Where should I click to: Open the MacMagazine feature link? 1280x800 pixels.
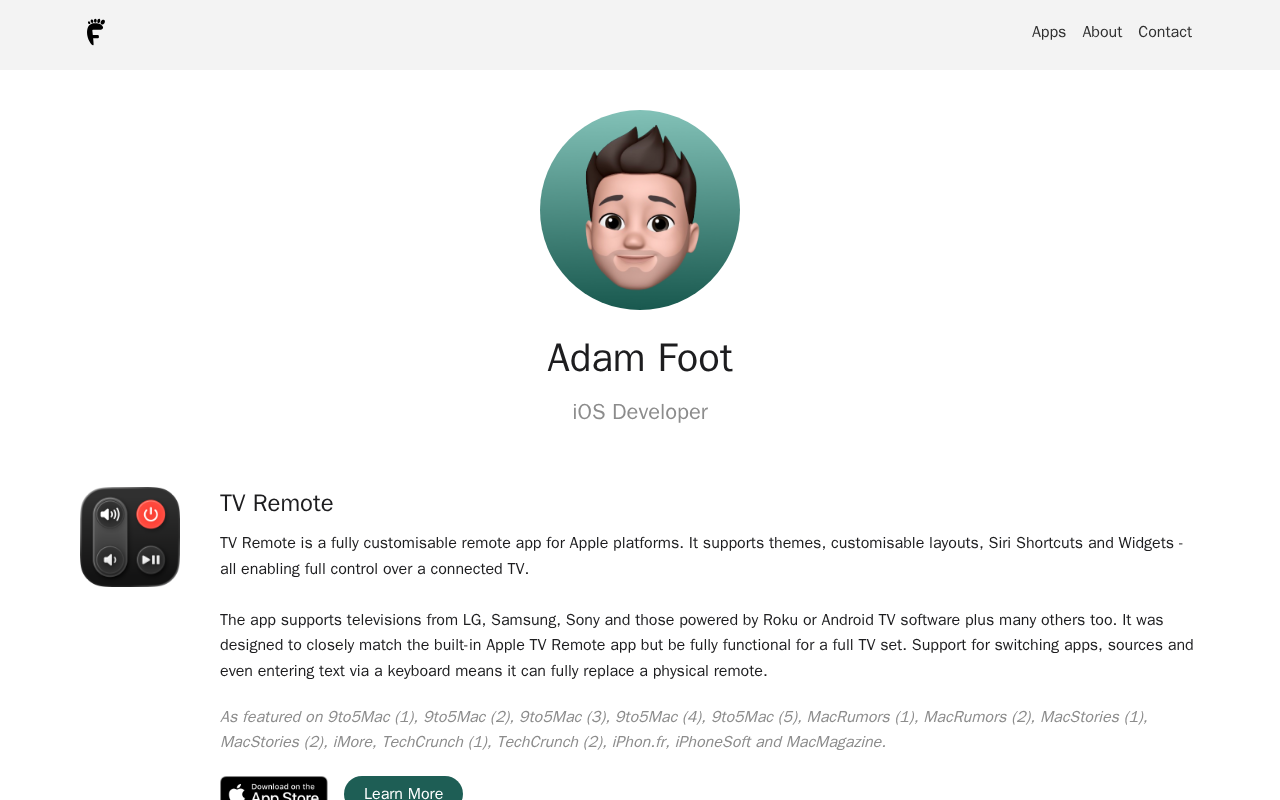[x=834, y=742]
